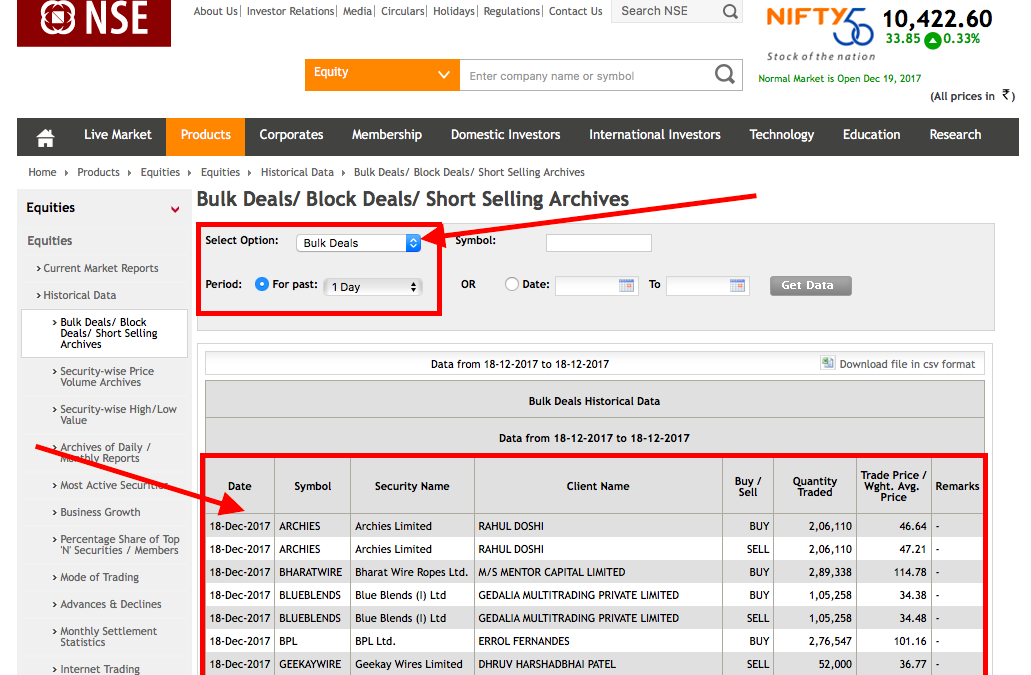1031x675 pixels.
Task: Click the Historical Data breadcrumb link
Action: [297, 172]
